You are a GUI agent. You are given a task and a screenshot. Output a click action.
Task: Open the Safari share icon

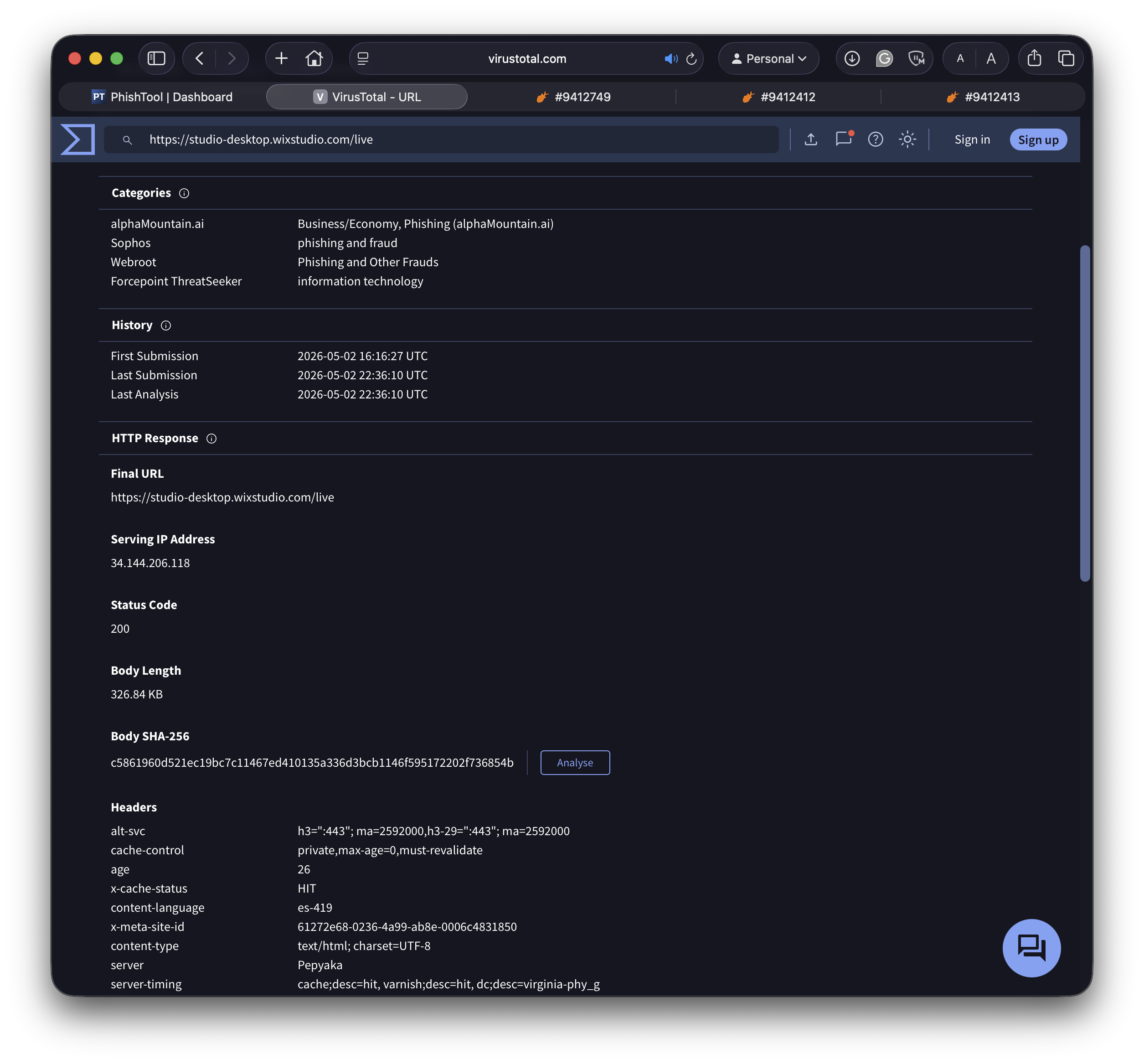1034,58
